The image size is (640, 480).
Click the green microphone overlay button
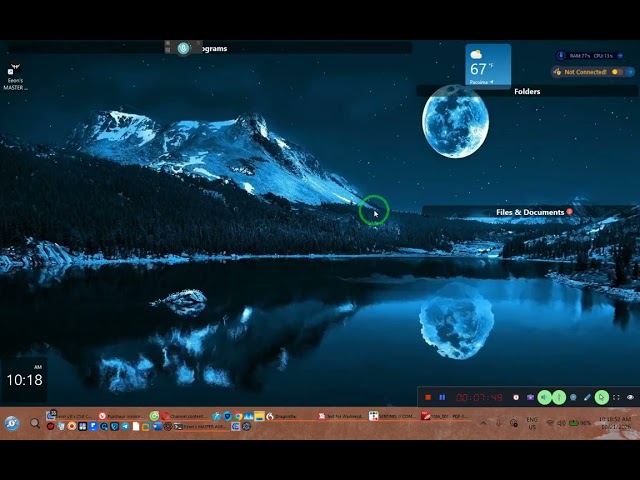(184, 49)
